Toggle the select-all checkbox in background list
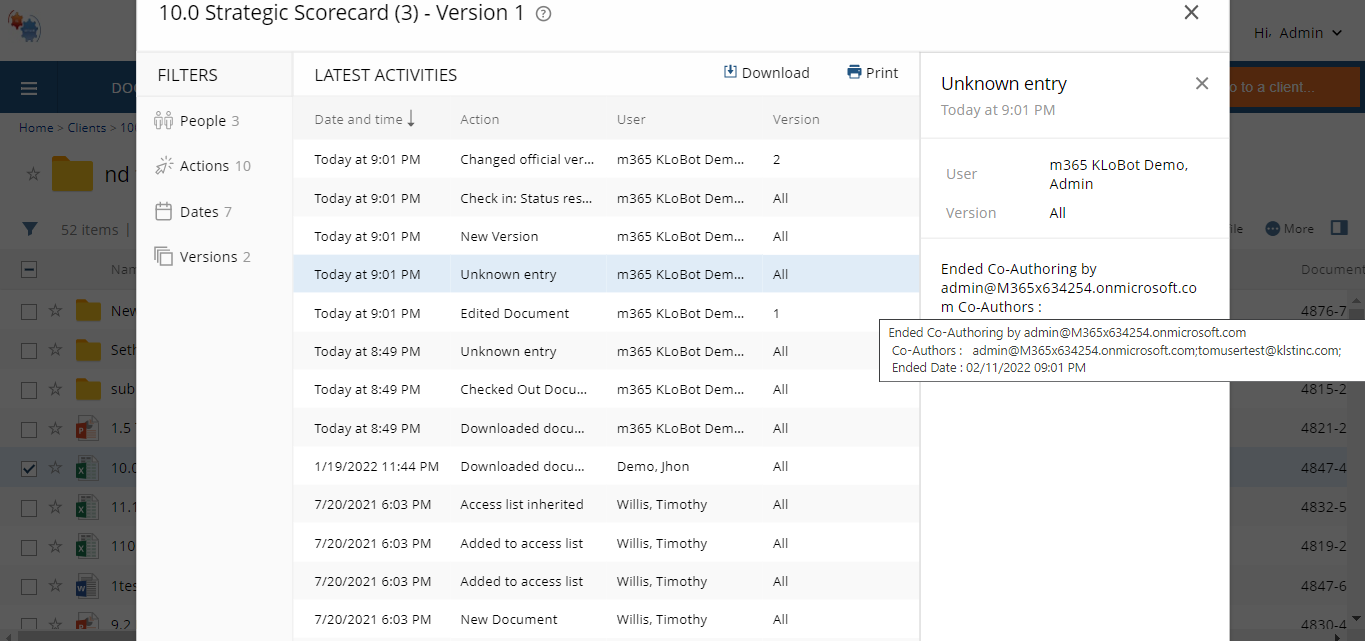 (29, 269)
